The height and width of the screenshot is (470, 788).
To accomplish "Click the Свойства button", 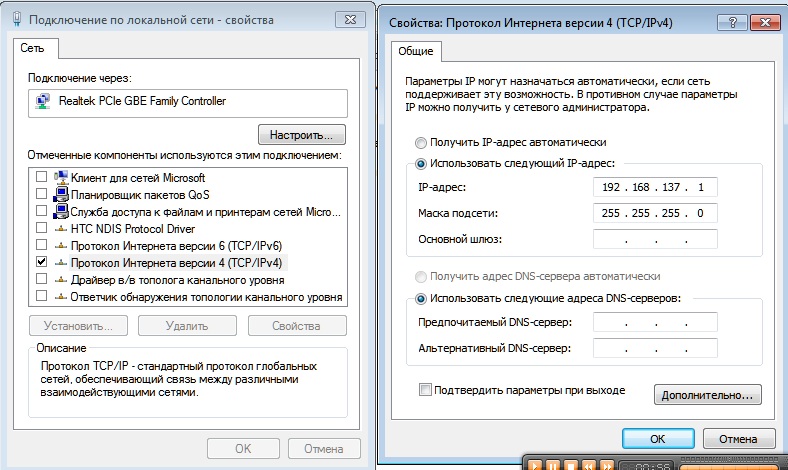I will point(297,326).
